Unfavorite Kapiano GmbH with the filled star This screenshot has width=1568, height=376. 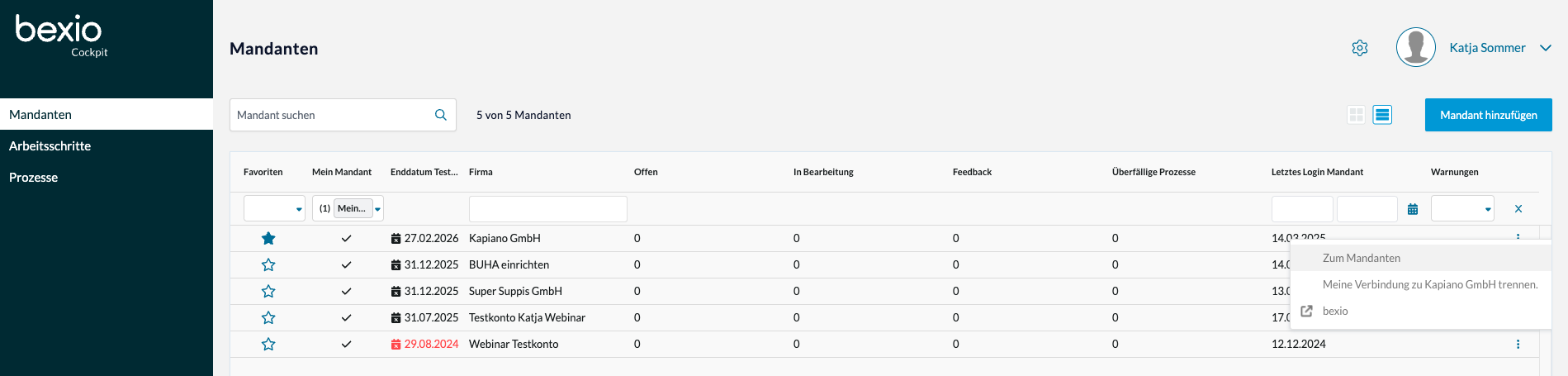(x=268, y=239)
